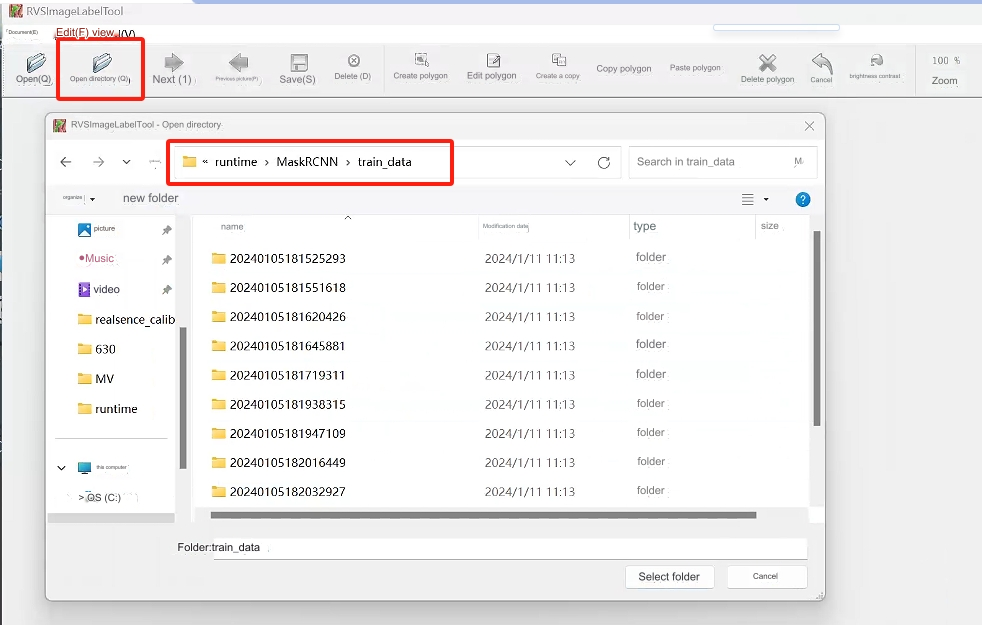Viewport: 982px width, 625px height.
Task: Expand the recent locations chevron
Action: click(x=127, y=162)
